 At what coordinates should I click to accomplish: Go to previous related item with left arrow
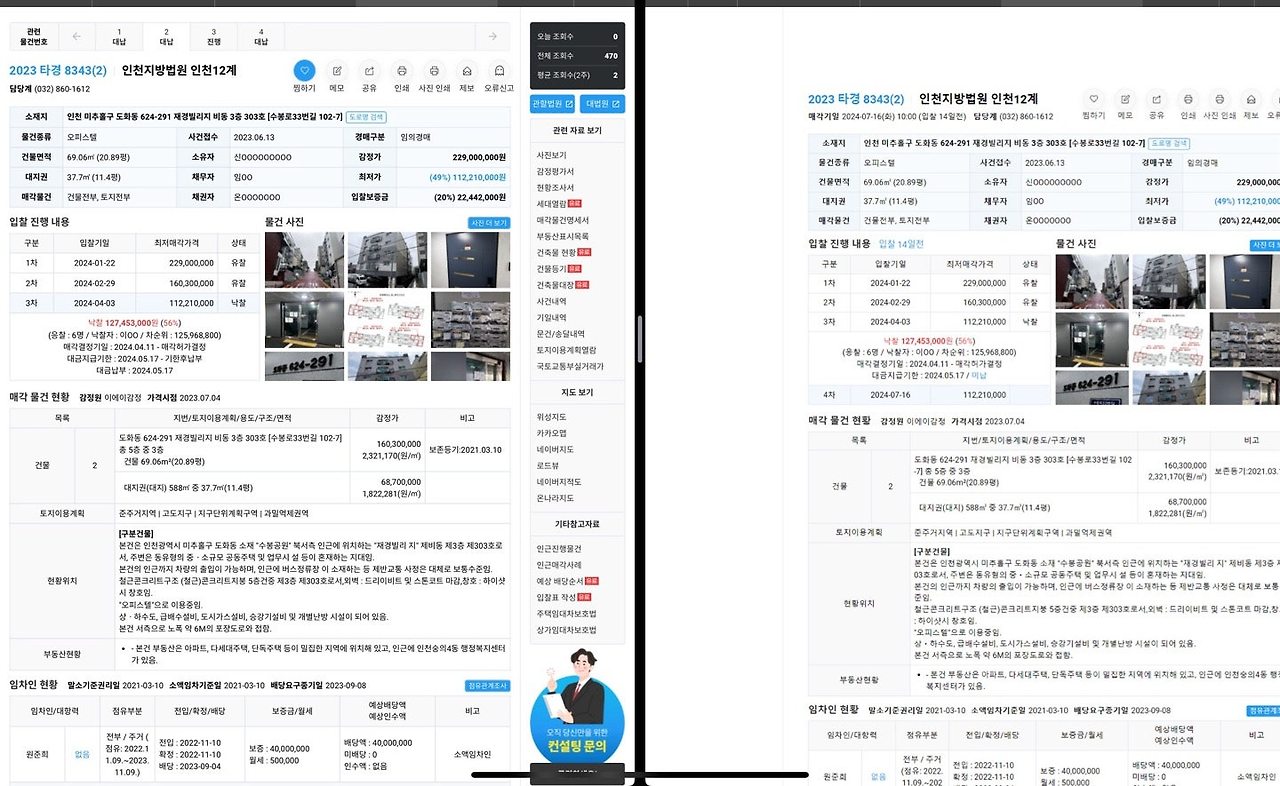(x=76, y=37)
